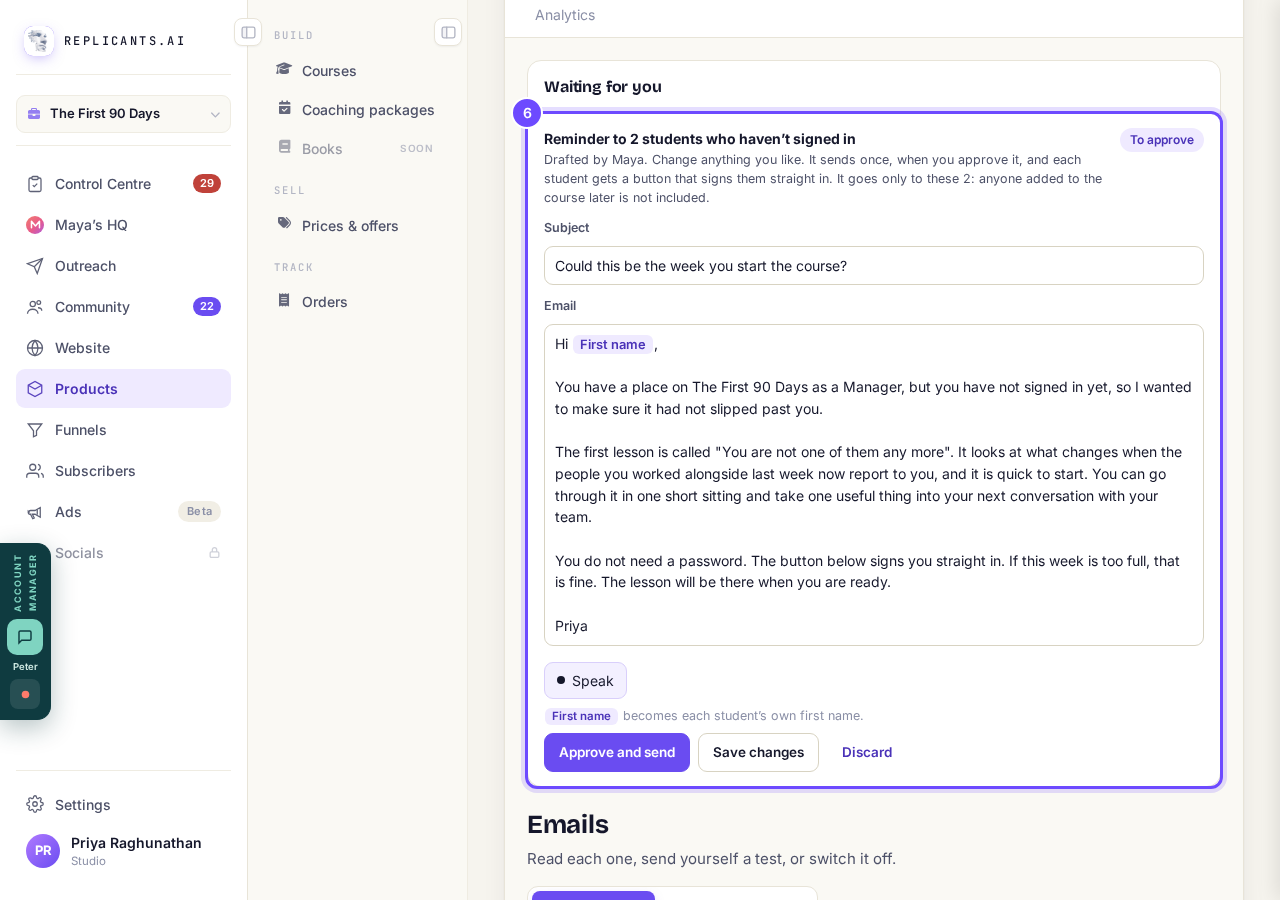Click the Coaching packages calendar icon
The height and width of the screenshot is (900, 1280).
284,108
